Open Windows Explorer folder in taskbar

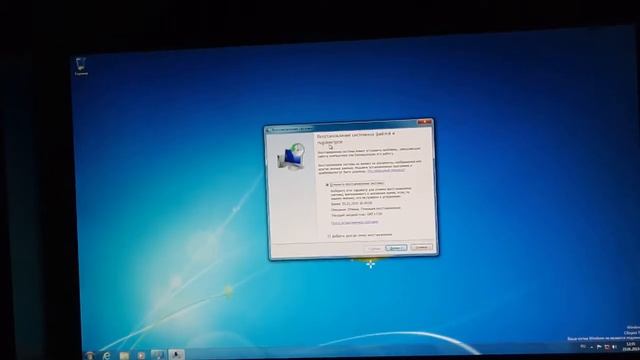[124, 356]
